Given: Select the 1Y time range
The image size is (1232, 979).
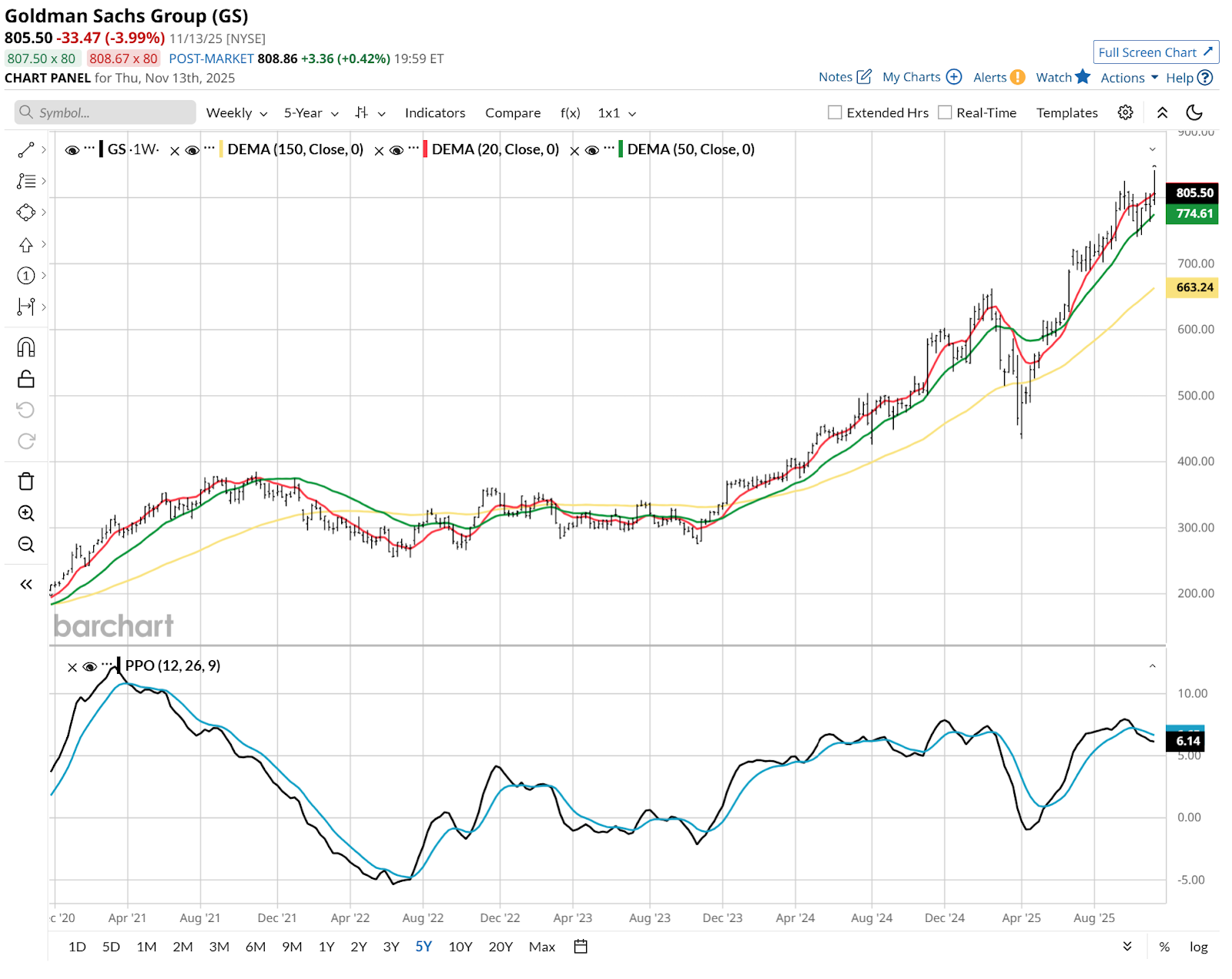Looking at the screenshot, I should 326,947.
